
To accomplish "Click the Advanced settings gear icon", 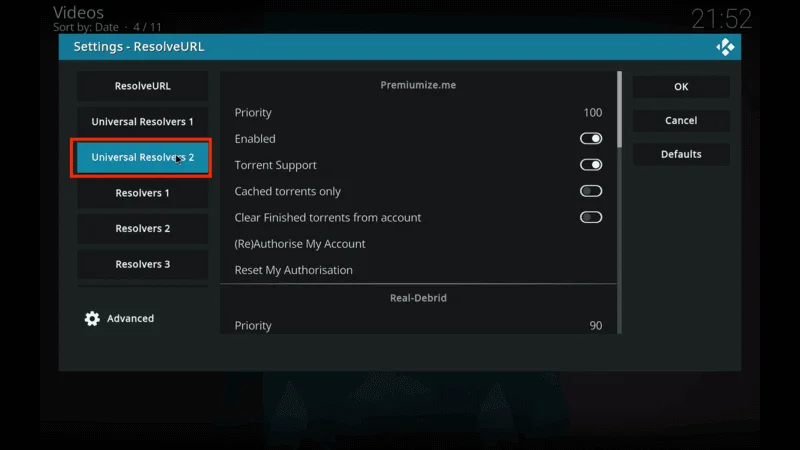I will coord(92,318).
